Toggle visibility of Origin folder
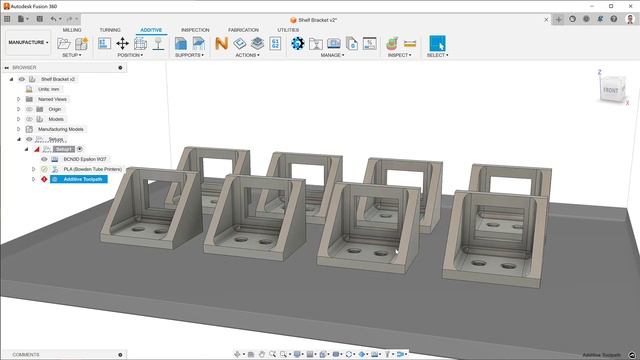This screenshot has width=640, height=360. click(29, 109)
